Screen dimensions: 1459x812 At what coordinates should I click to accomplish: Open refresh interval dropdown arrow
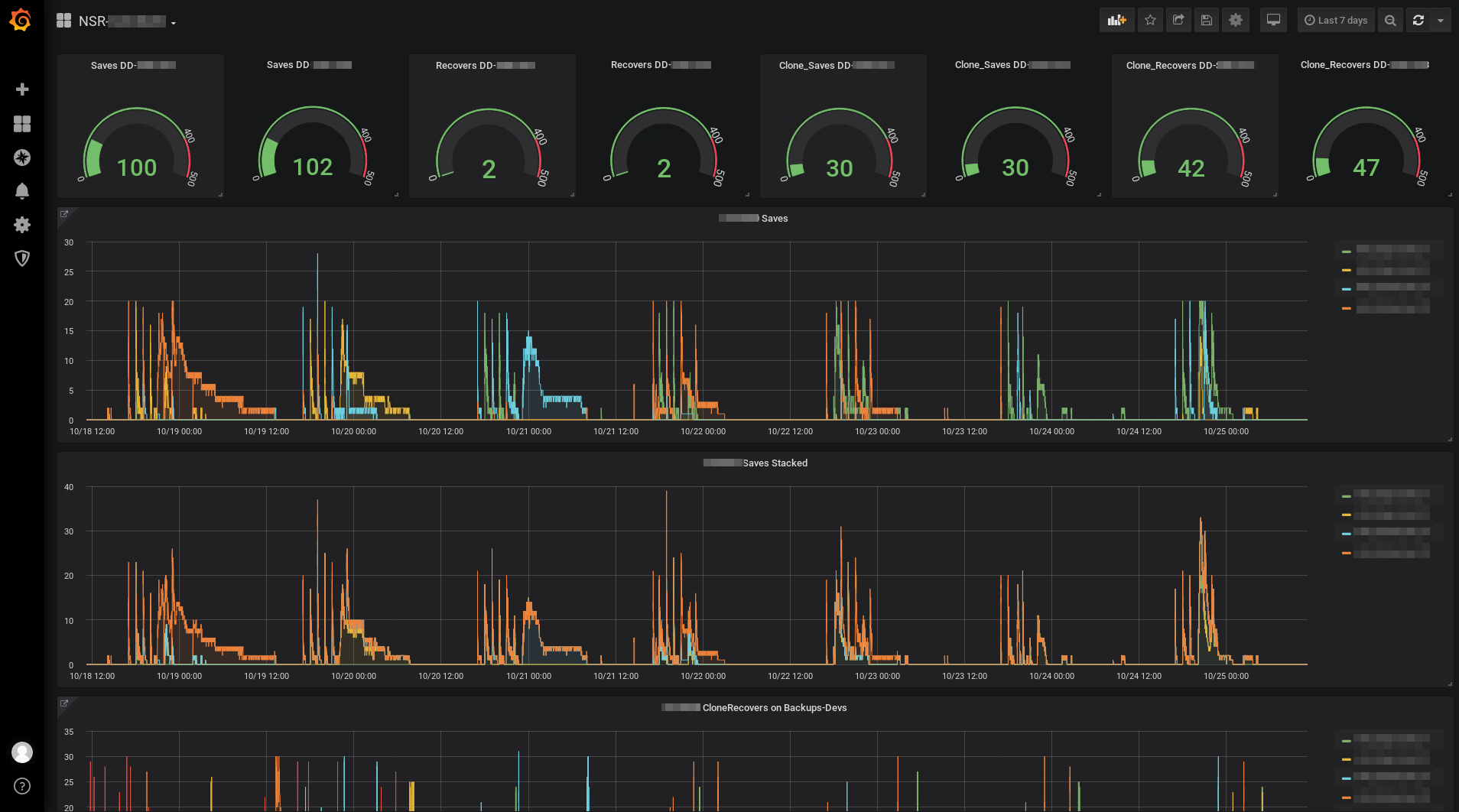pyautogui.click(x=1441, y=21)
